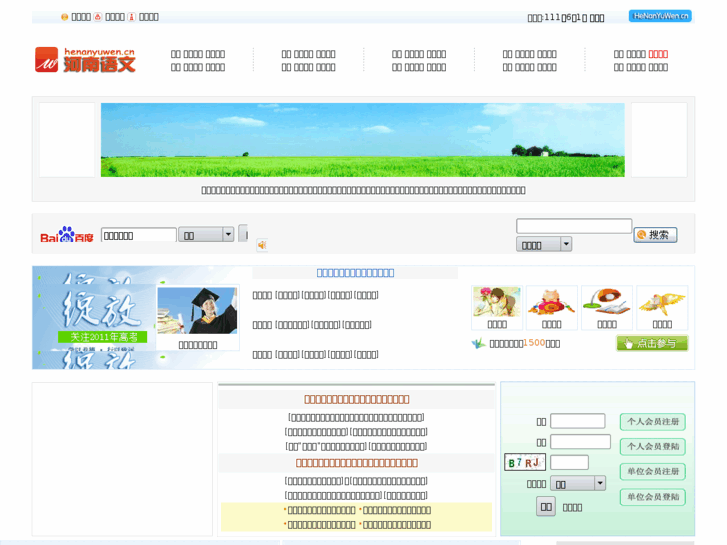
Task: Click the speaker announcement icon
Action: coord(262,245)
